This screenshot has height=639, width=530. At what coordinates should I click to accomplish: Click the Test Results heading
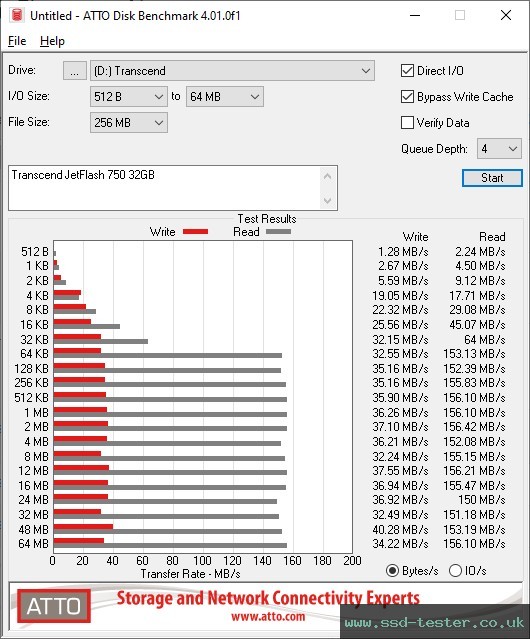pos(267,219)
